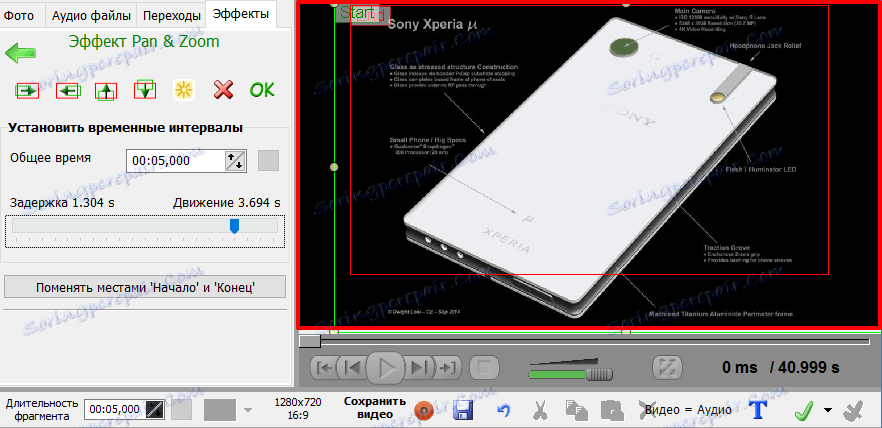This screenshot has width=882, height=428.
Task: Click the green checkmark apply icon
Action: click(x=804, y=411)
